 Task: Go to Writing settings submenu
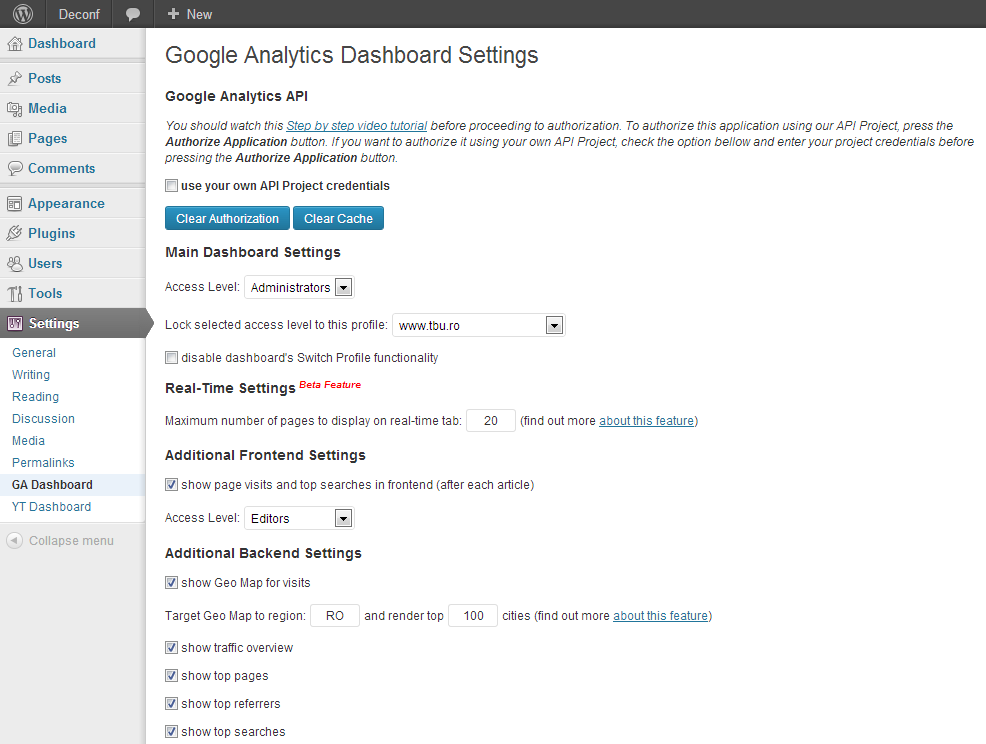[x=31, y=375]
